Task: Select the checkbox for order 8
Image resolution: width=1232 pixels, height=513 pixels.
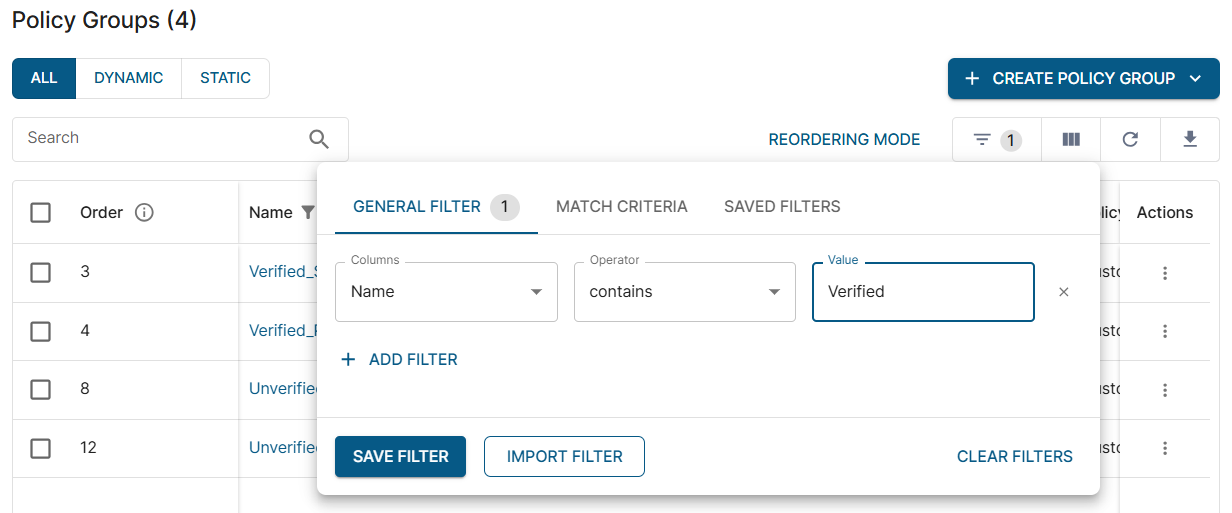Action: point(41,389)
